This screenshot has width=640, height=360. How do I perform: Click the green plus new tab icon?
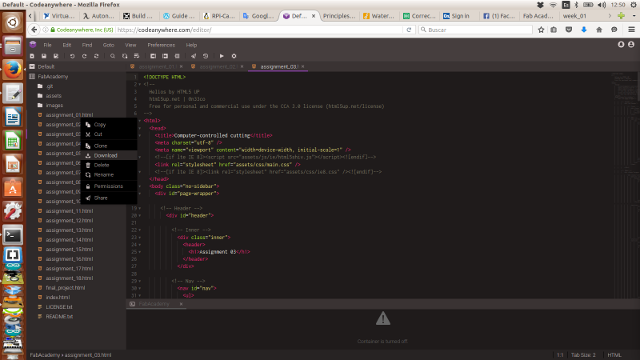pyautogui.click(x=621, y=16)
